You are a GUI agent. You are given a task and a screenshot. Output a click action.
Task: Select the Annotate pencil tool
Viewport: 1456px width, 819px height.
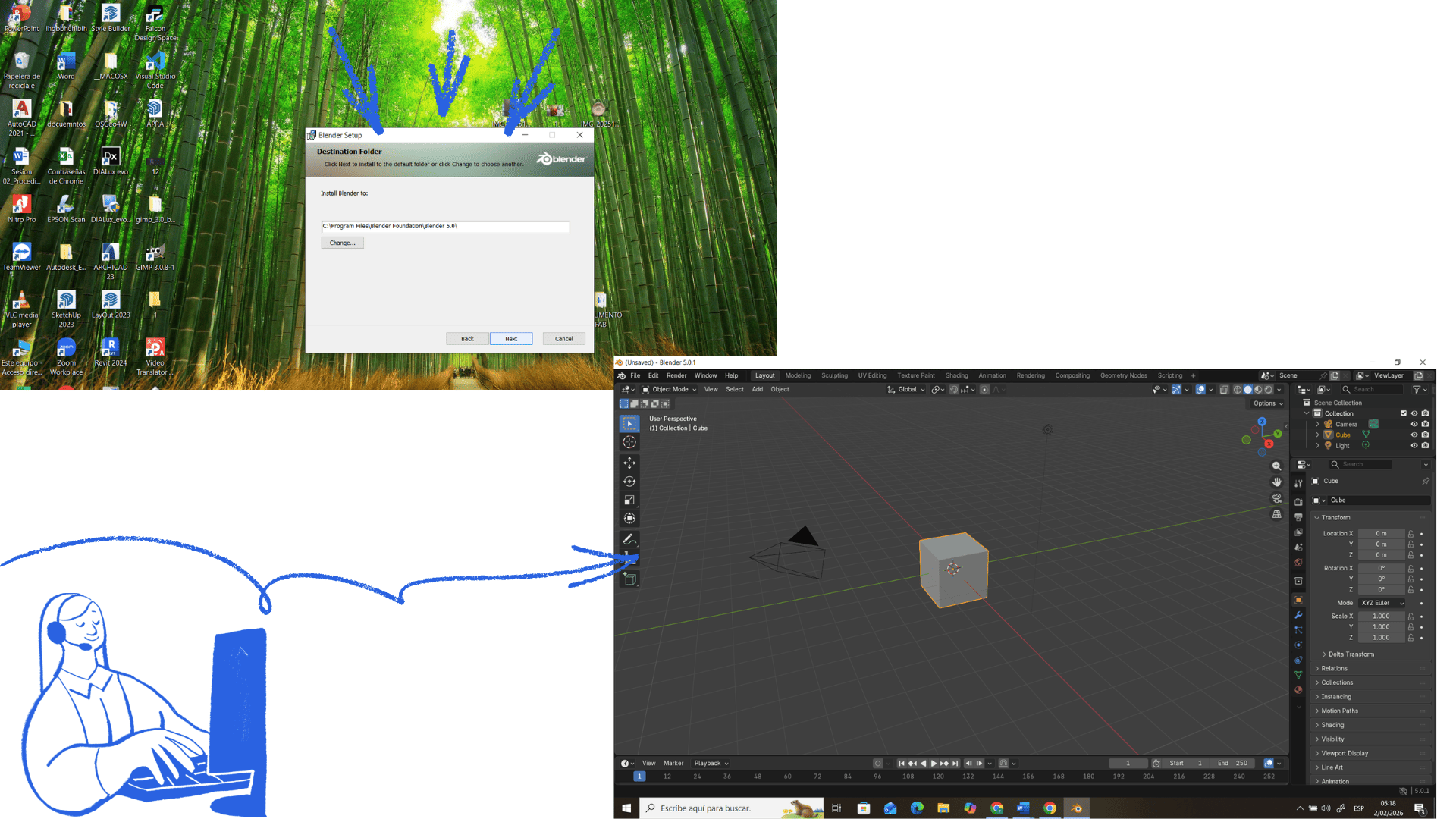[x=629, y=540]
